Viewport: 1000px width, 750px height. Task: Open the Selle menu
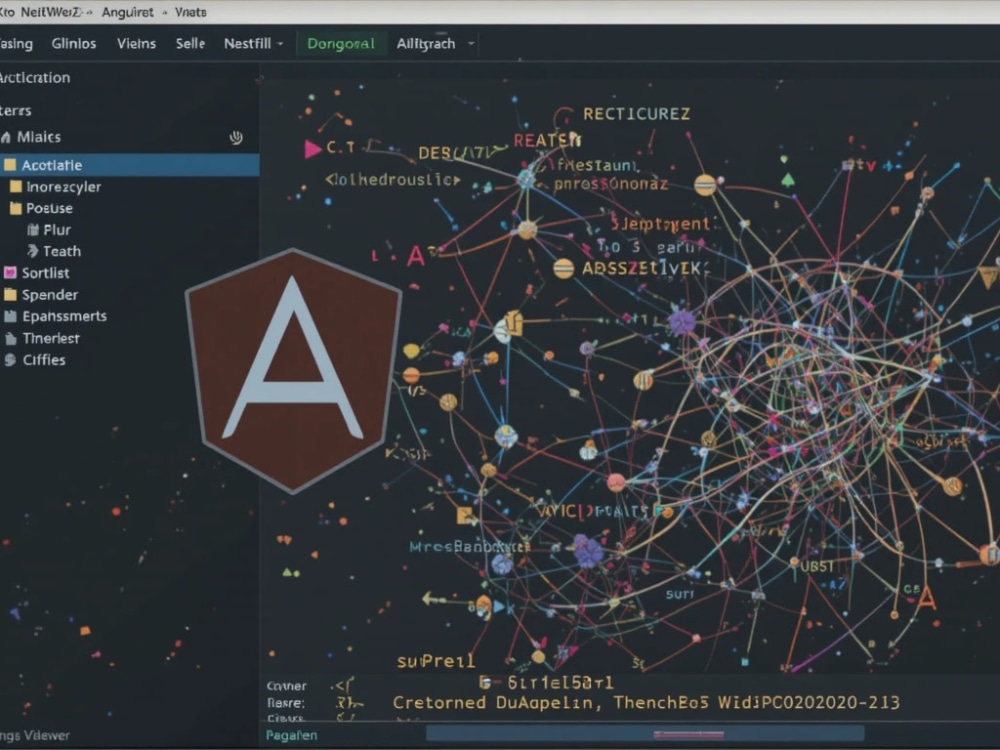(x=190, y=43)
